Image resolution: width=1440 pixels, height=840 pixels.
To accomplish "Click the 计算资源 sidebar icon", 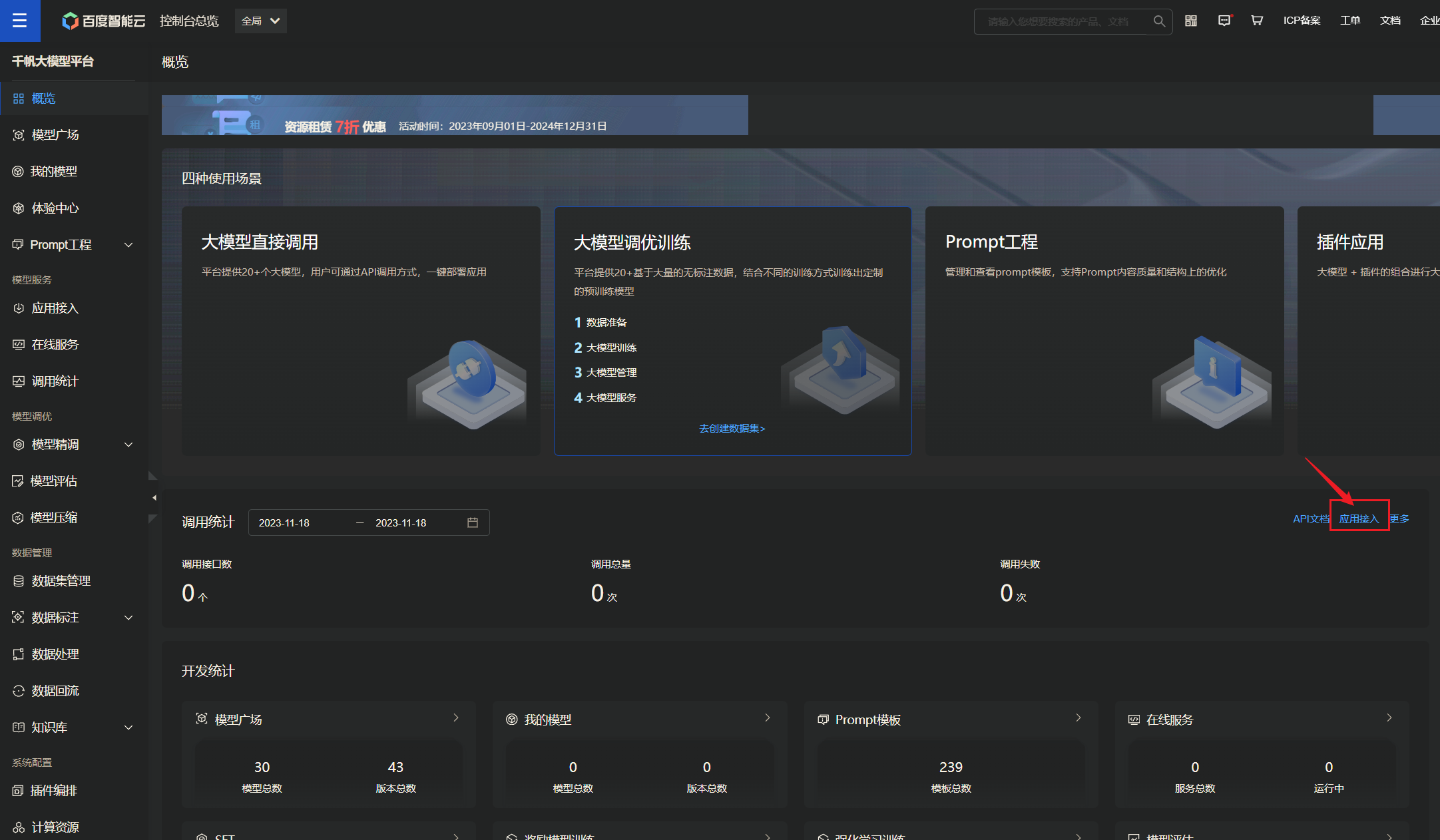I will [x=19, y=827].
